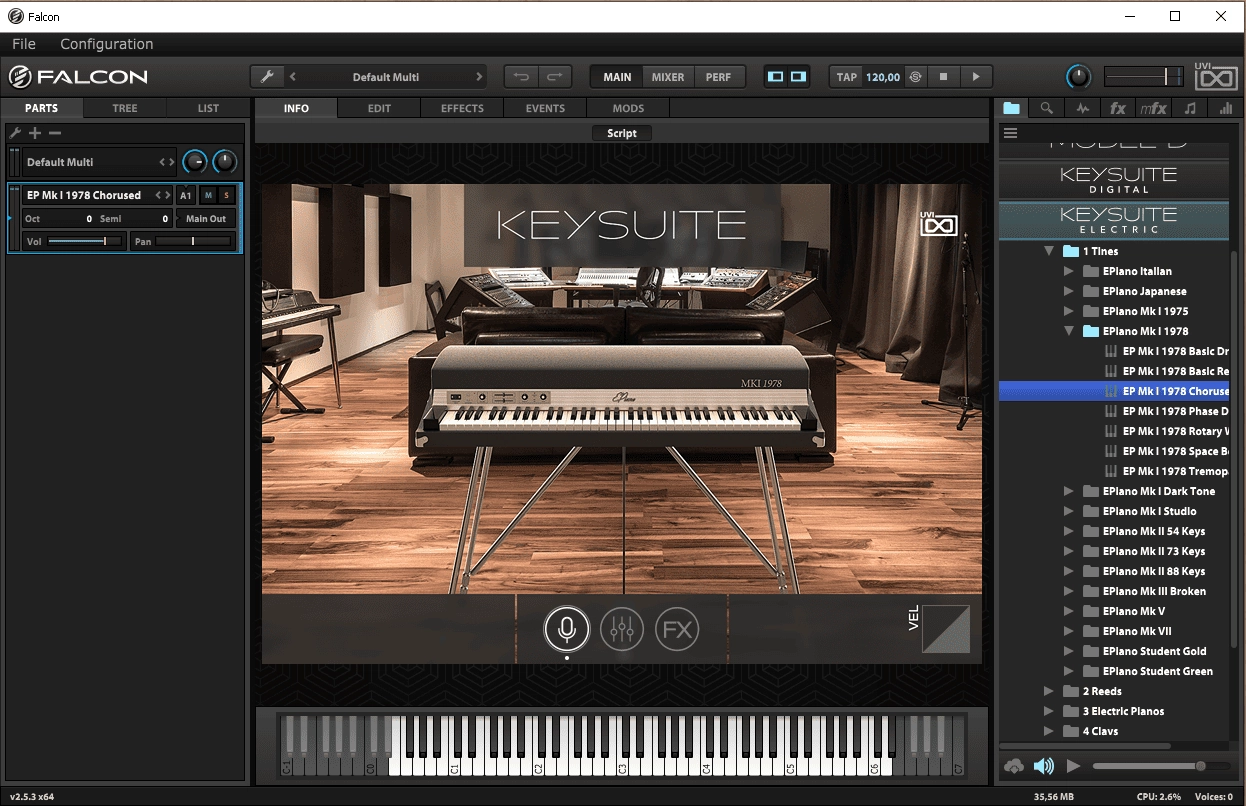Open the modulators bar-chart tab
The image size is (1246, 806).
click(x=1226, y=108)
